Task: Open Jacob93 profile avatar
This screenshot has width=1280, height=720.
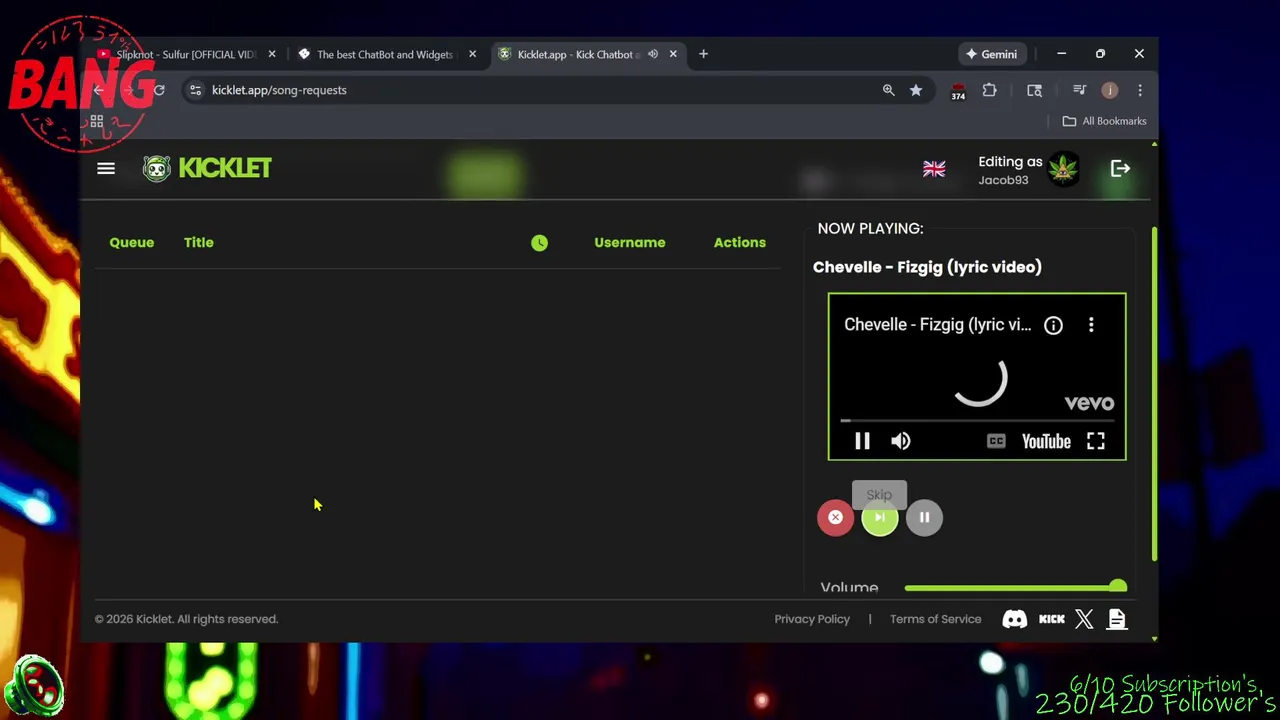Action: (x=1063, y=169)
